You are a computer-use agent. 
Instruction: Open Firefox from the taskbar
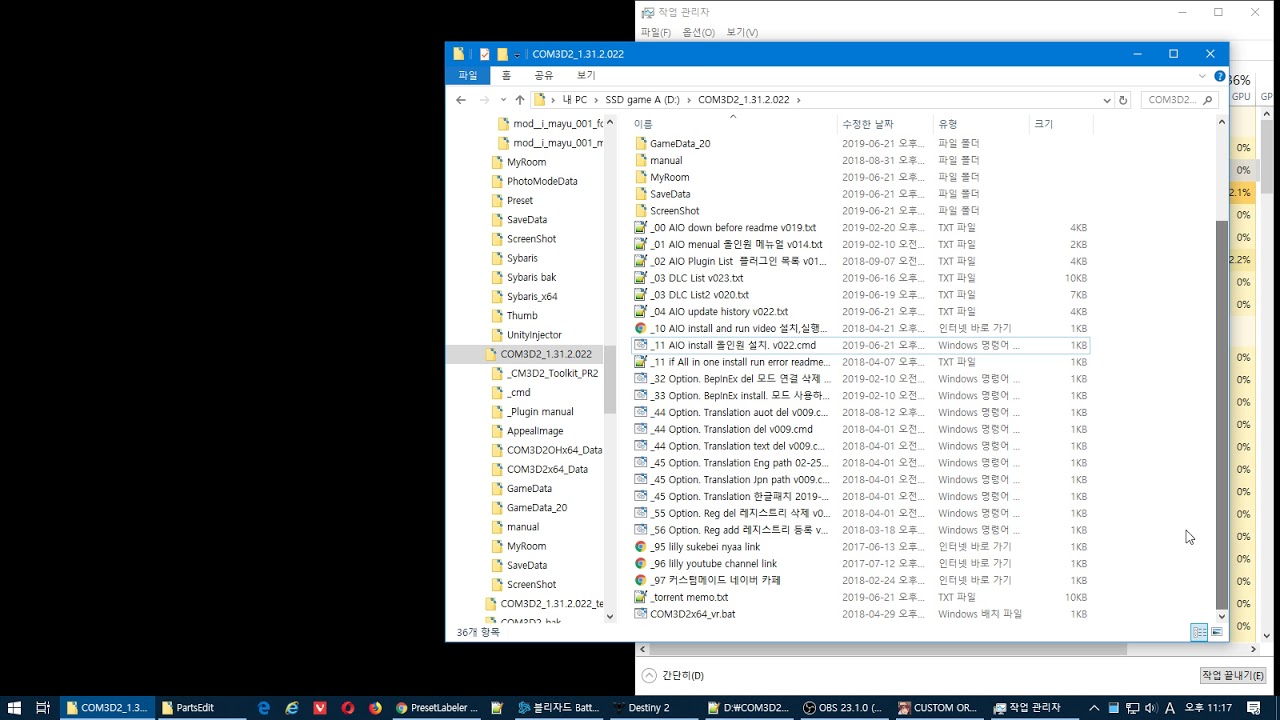[375, 708]
